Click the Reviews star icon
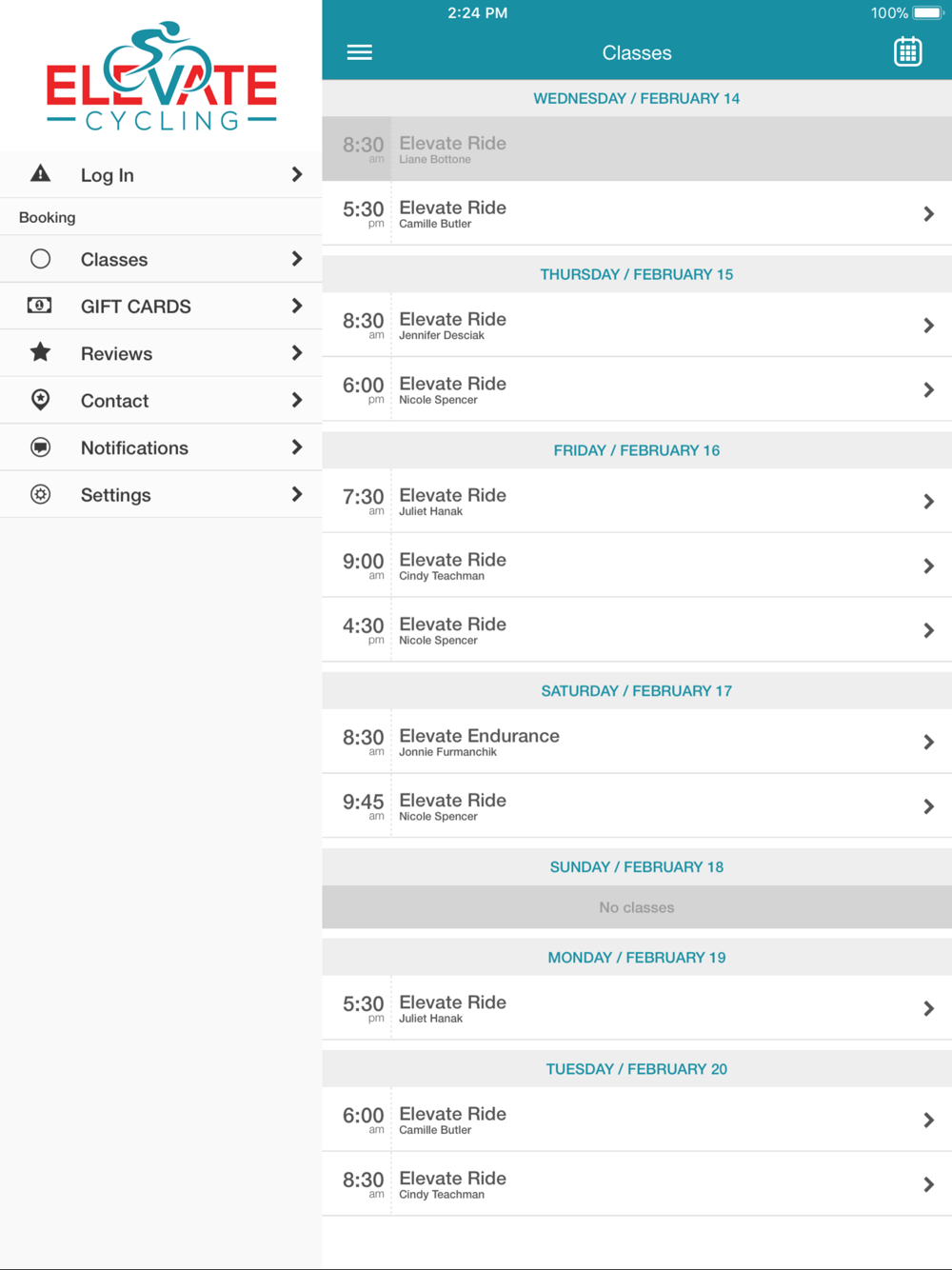This screenshot has width=952, height=1270. [40, 352]
